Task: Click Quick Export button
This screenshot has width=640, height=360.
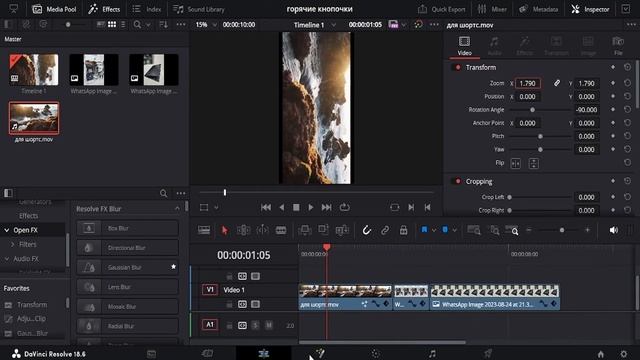Action: click(442, 9)
